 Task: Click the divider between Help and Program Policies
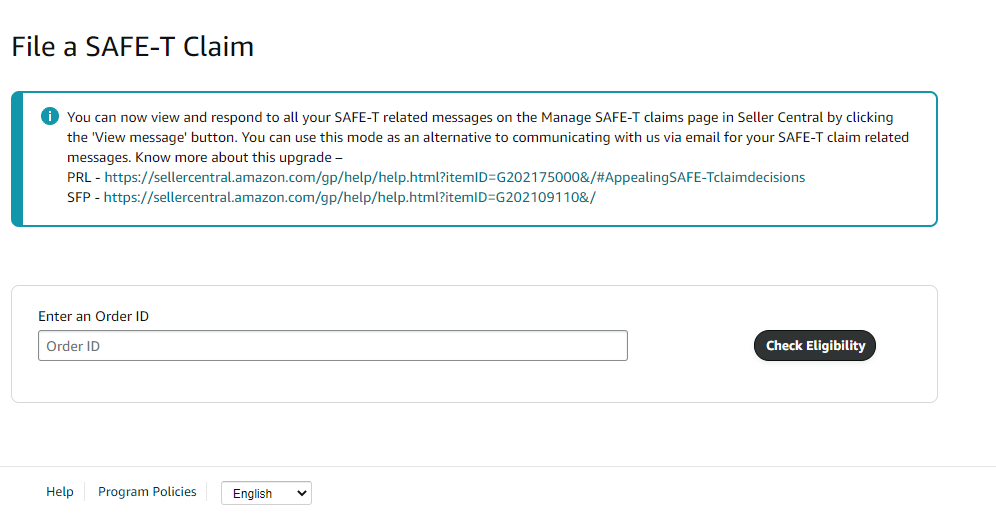tap(86, 492)
